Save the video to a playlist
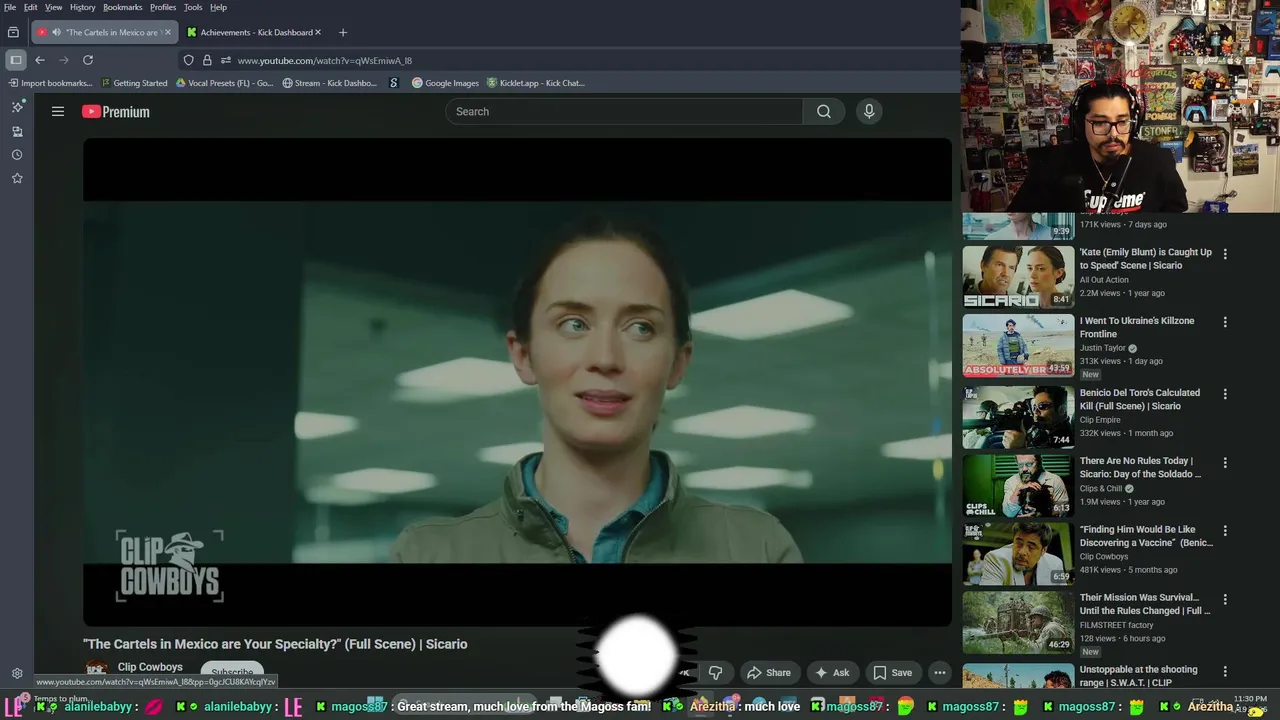This screenshot has height=720, width=1280. pyautogui.click(x=892, y=673)
